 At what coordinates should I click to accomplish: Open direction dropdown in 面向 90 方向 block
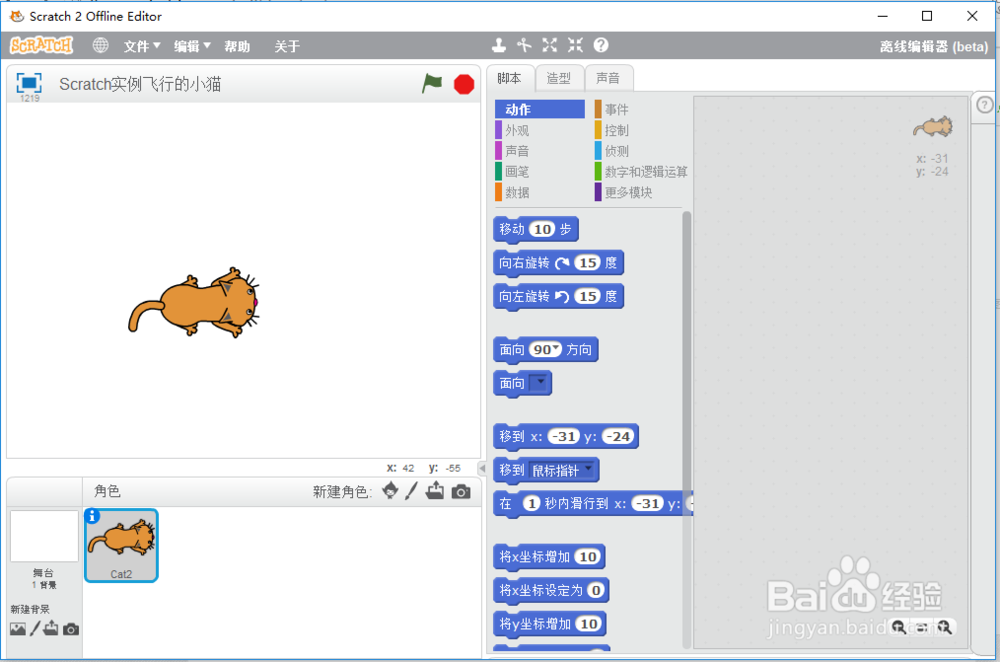[556, 348]
